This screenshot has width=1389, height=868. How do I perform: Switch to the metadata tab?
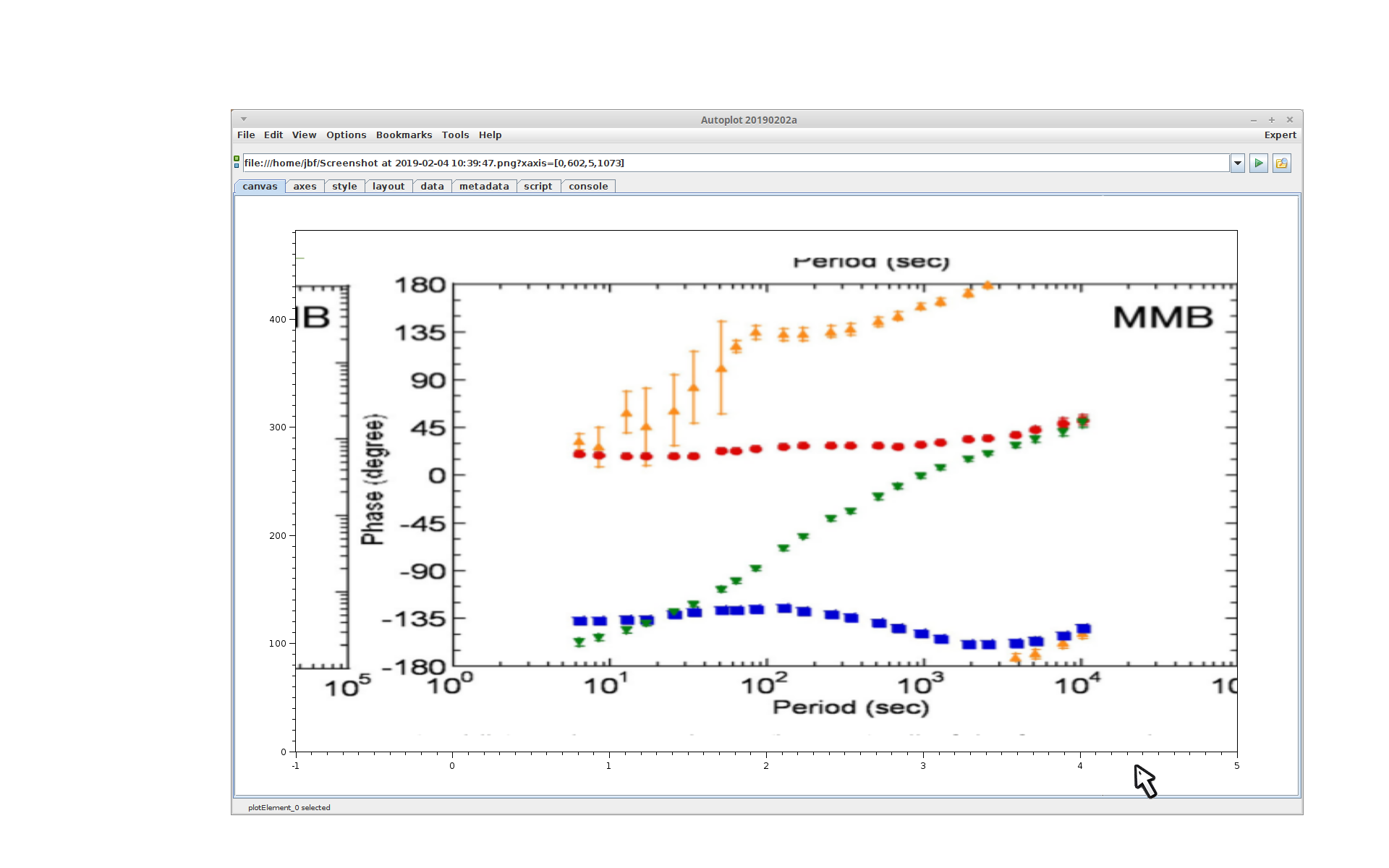[x=484, y=187]
